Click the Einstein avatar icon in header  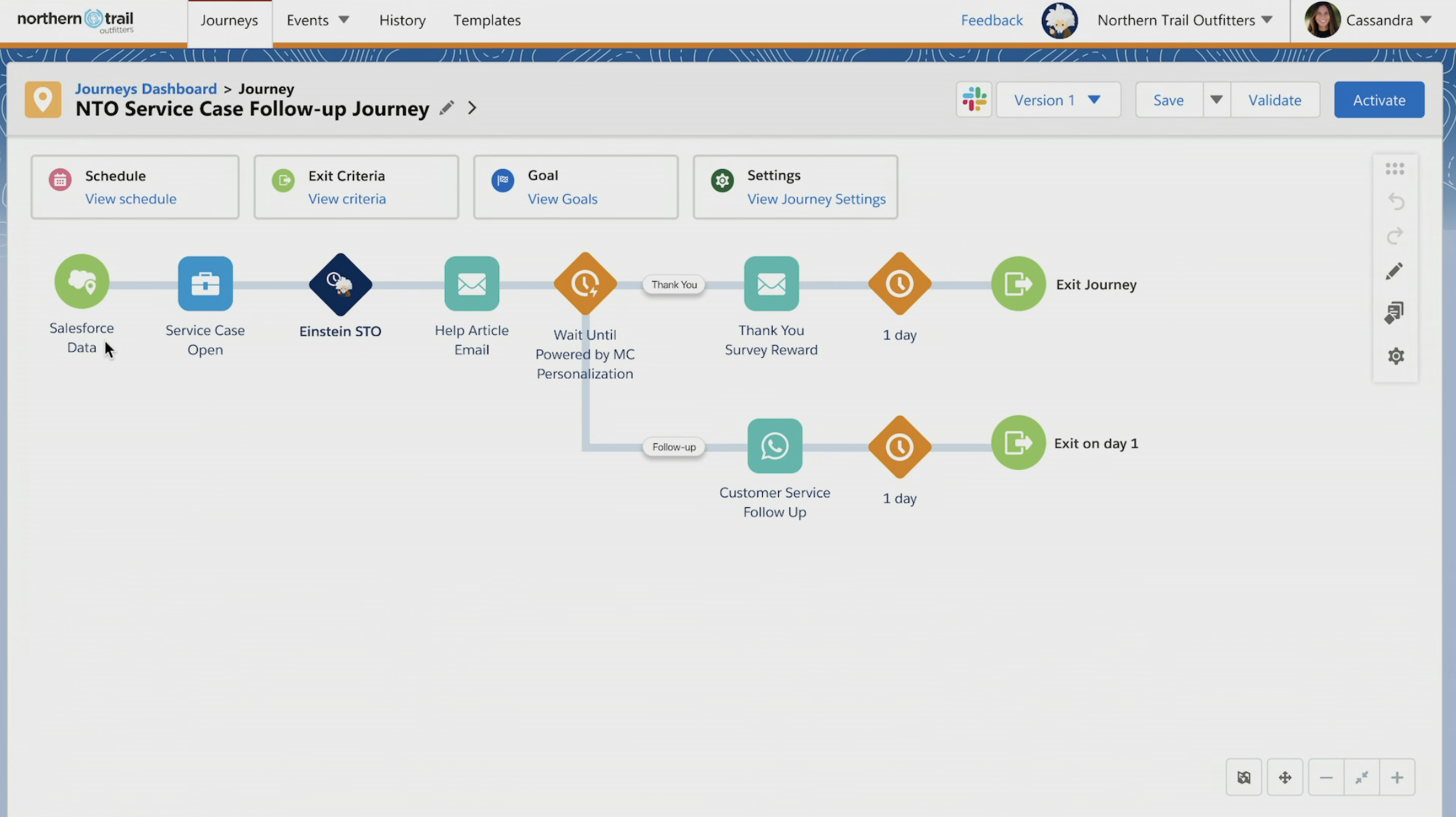point(1059,20)
